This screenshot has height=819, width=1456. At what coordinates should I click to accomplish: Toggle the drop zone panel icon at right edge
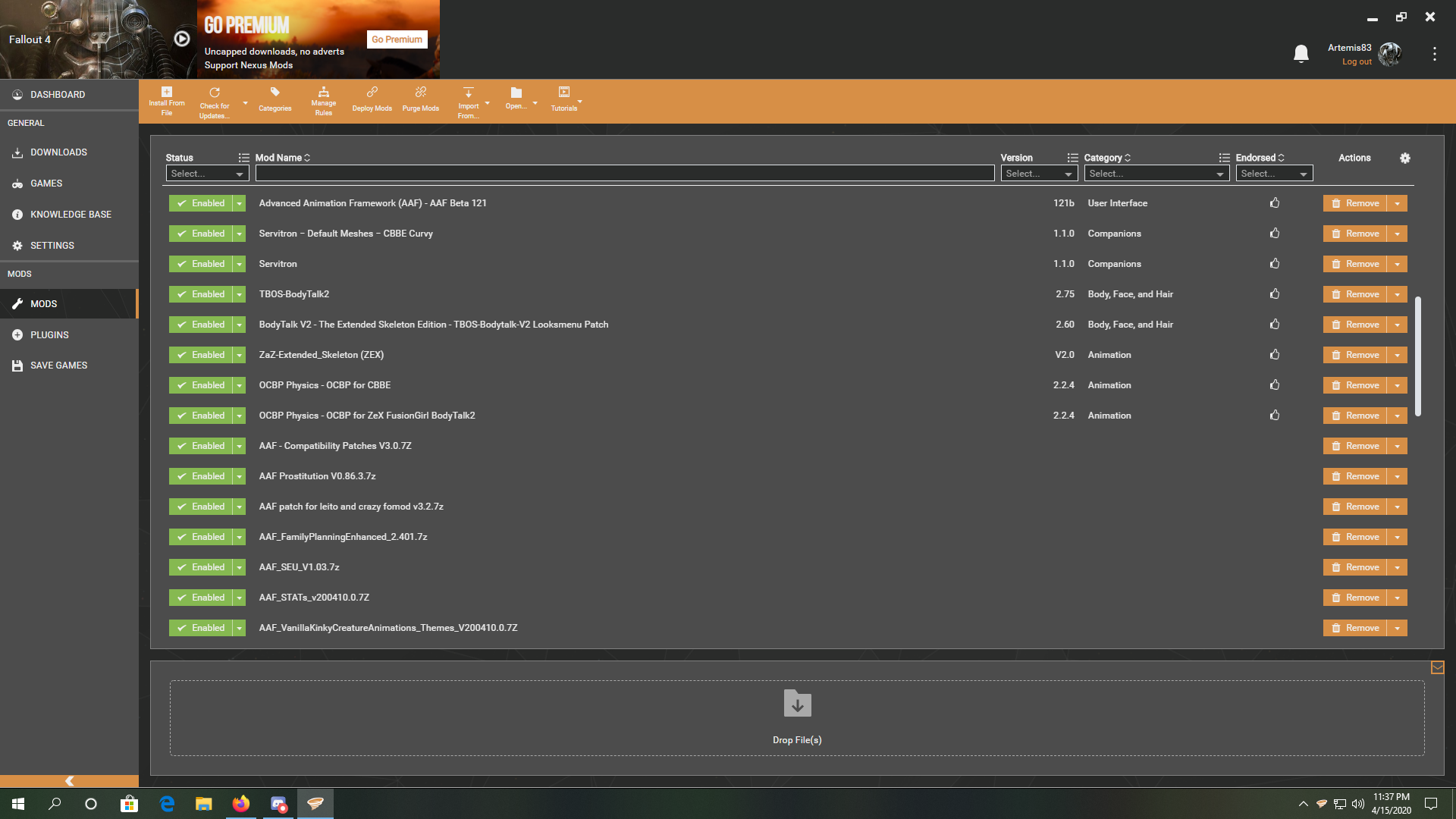(1437, 667)
